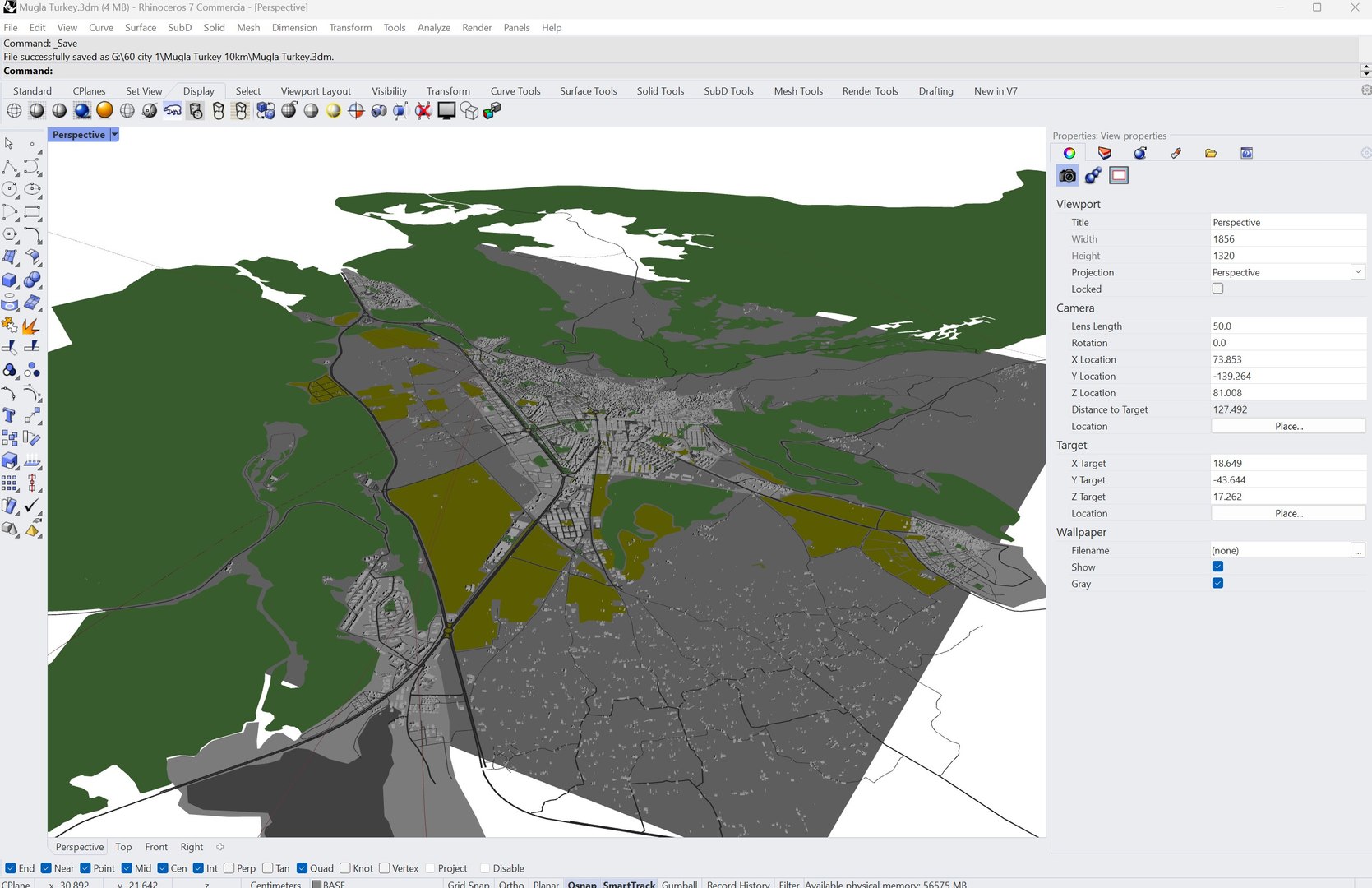Choose the Polygon hexagon tool
Image resolution: width=1372 pixels, height=888 pixels.
point(10,235)
